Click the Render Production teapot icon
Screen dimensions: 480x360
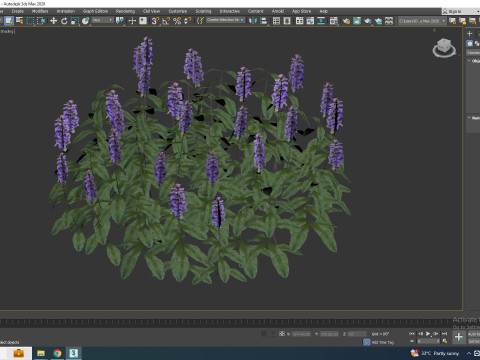click(x=368, y=21)
